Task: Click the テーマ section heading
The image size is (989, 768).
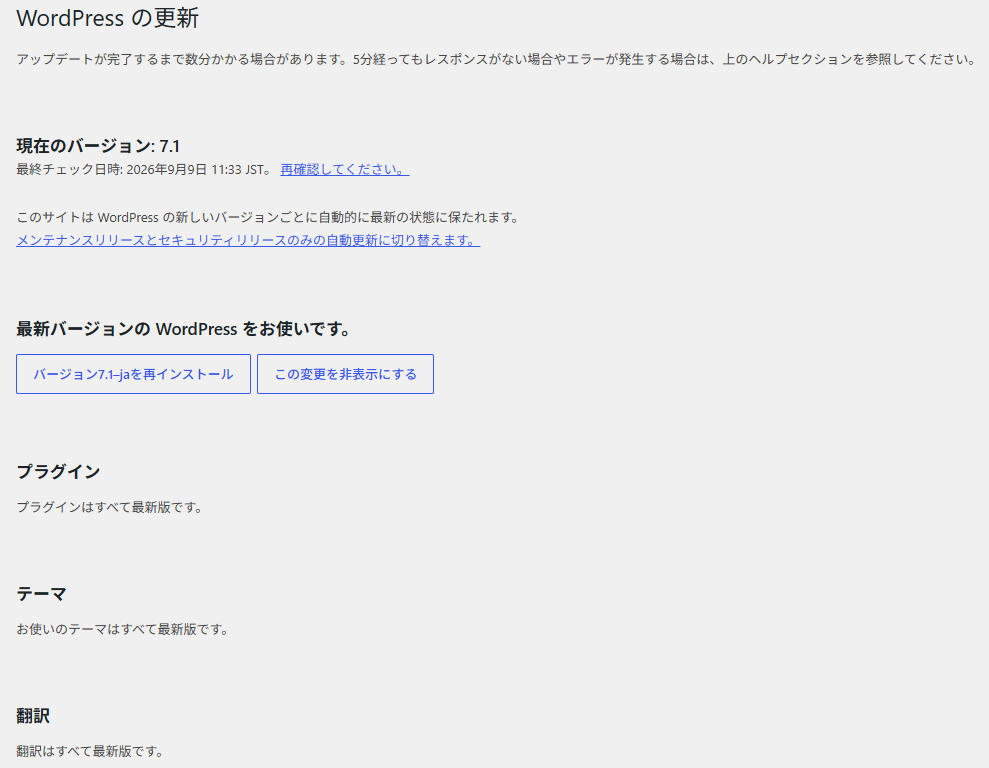Action: pyautogui.click(x=41, y=594)
